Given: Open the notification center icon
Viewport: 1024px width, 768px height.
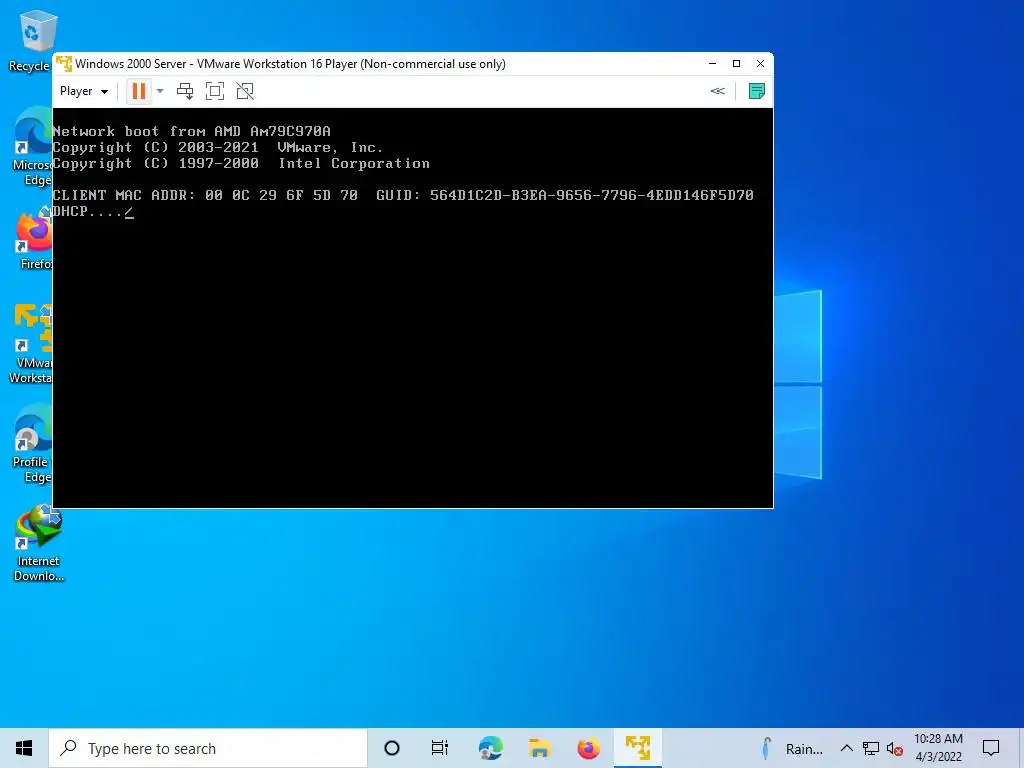Looking at the screenshot, I should (x=991, y=748).
